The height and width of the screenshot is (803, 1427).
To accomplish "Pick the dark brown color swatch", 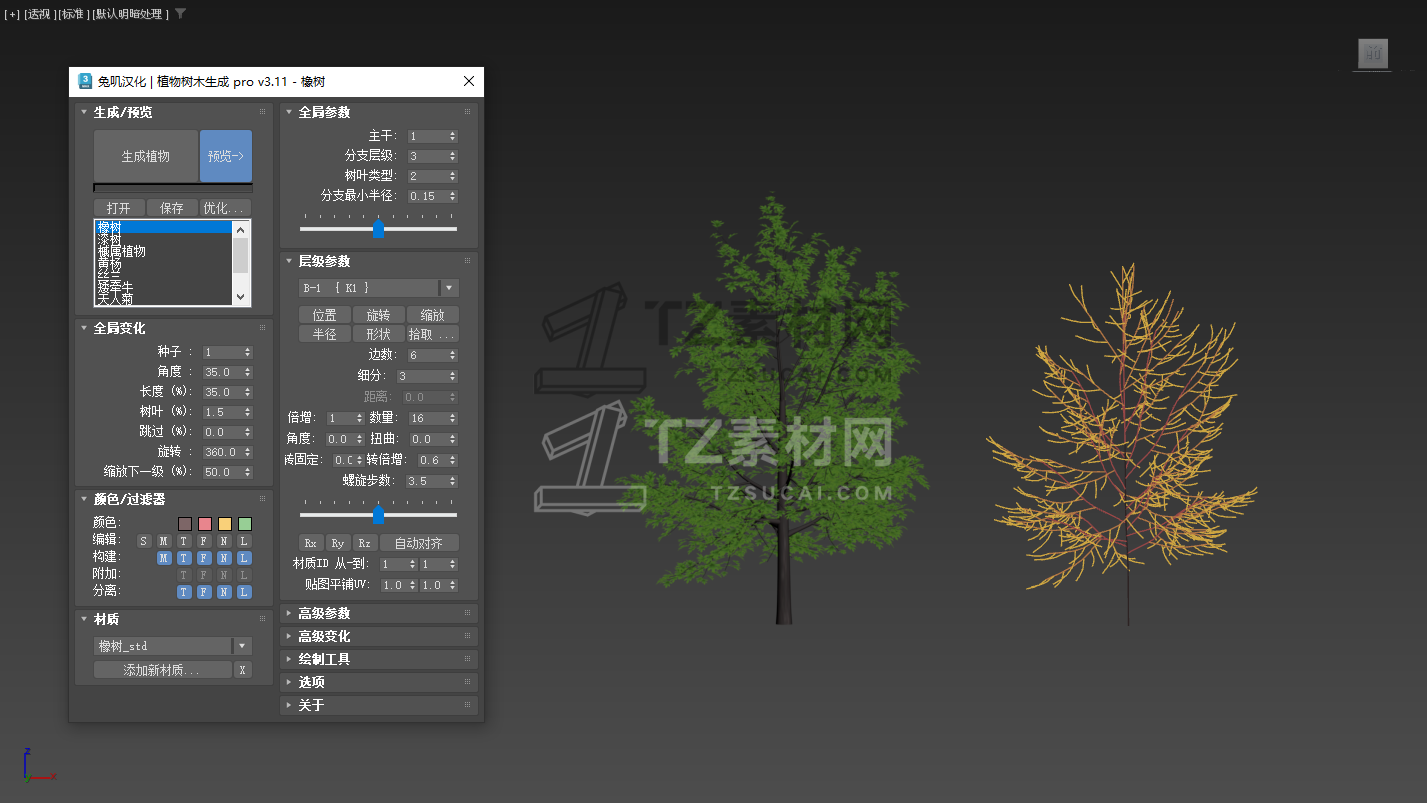I will click(185, 524).
